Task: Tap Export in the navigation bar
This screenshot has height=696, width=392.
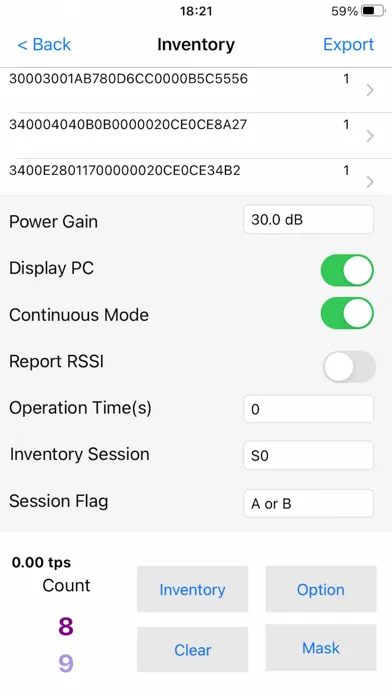Action: (348, 44)
